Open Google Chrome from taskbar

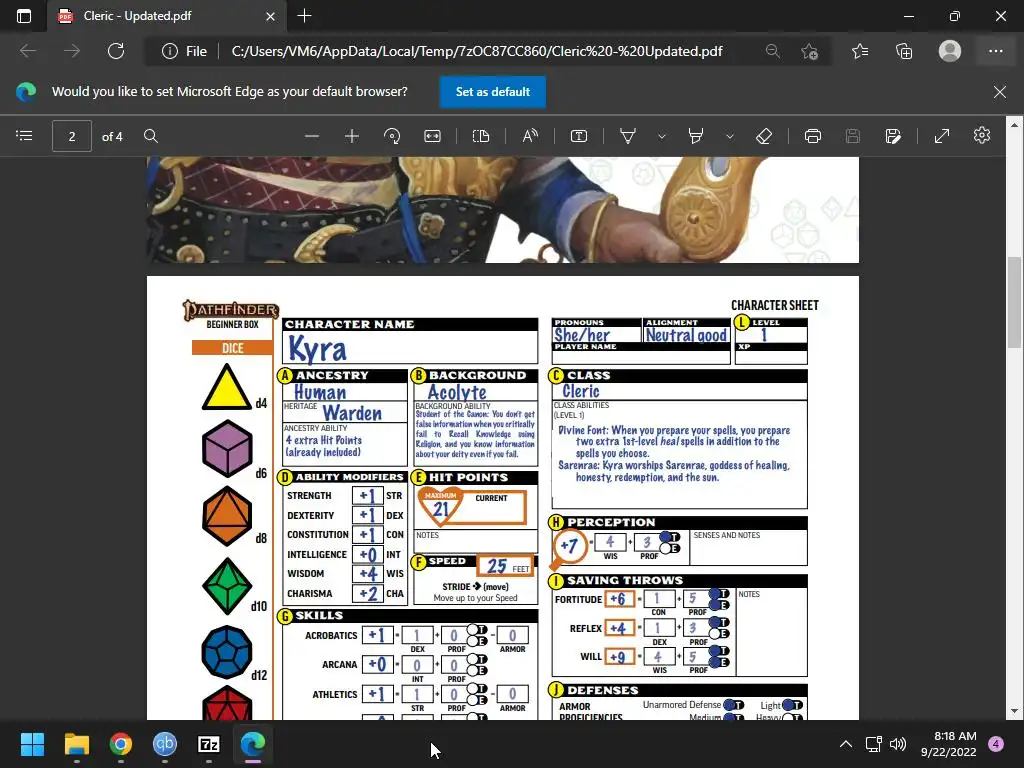tap(121, 744)
